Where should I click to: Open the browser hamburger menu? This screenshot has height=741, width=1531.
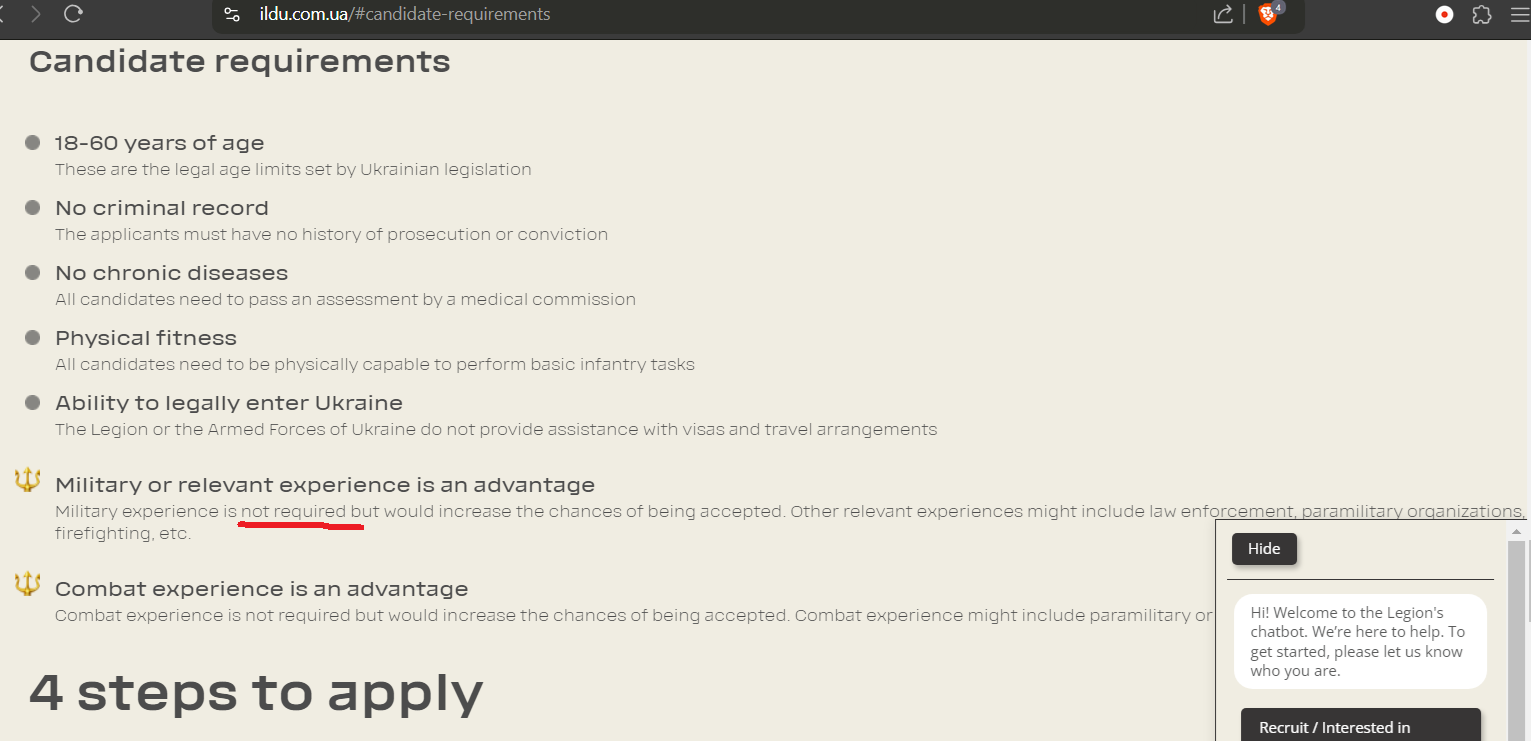1520,14
